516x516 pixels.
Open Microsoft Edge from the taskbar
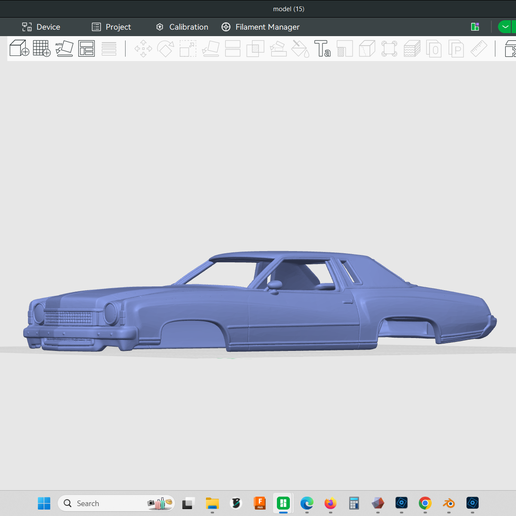click(307, 503)
